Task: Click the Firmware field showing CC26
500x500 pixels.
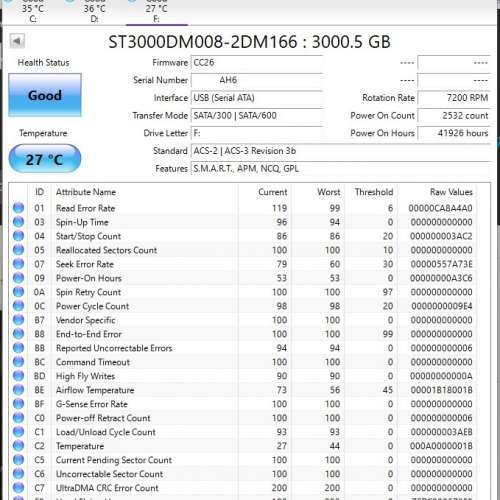Action: tap(257, 63)
